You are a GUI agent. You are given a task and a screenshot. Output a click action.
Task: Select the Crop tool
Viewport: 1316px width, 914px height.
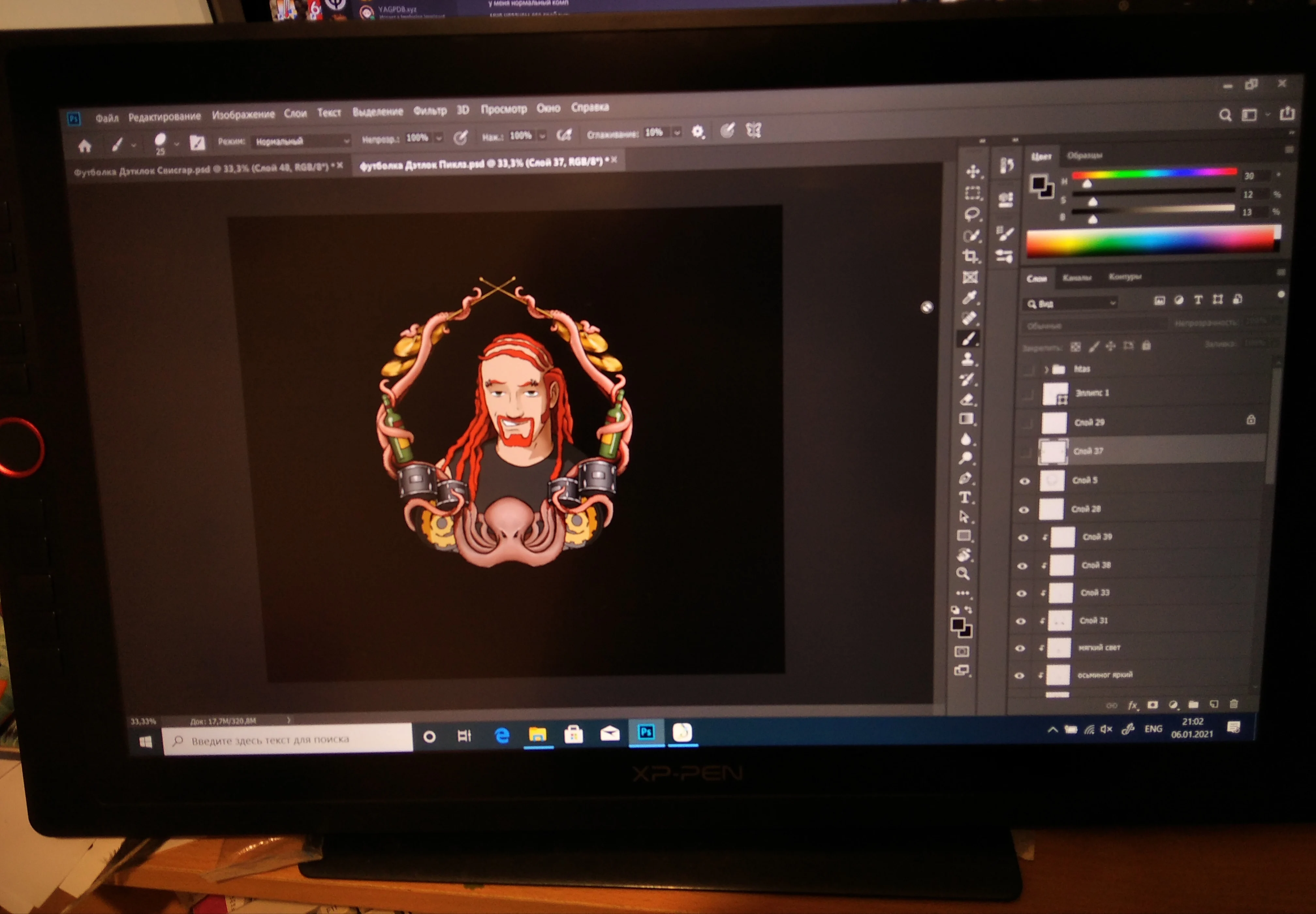coord(970,256)
